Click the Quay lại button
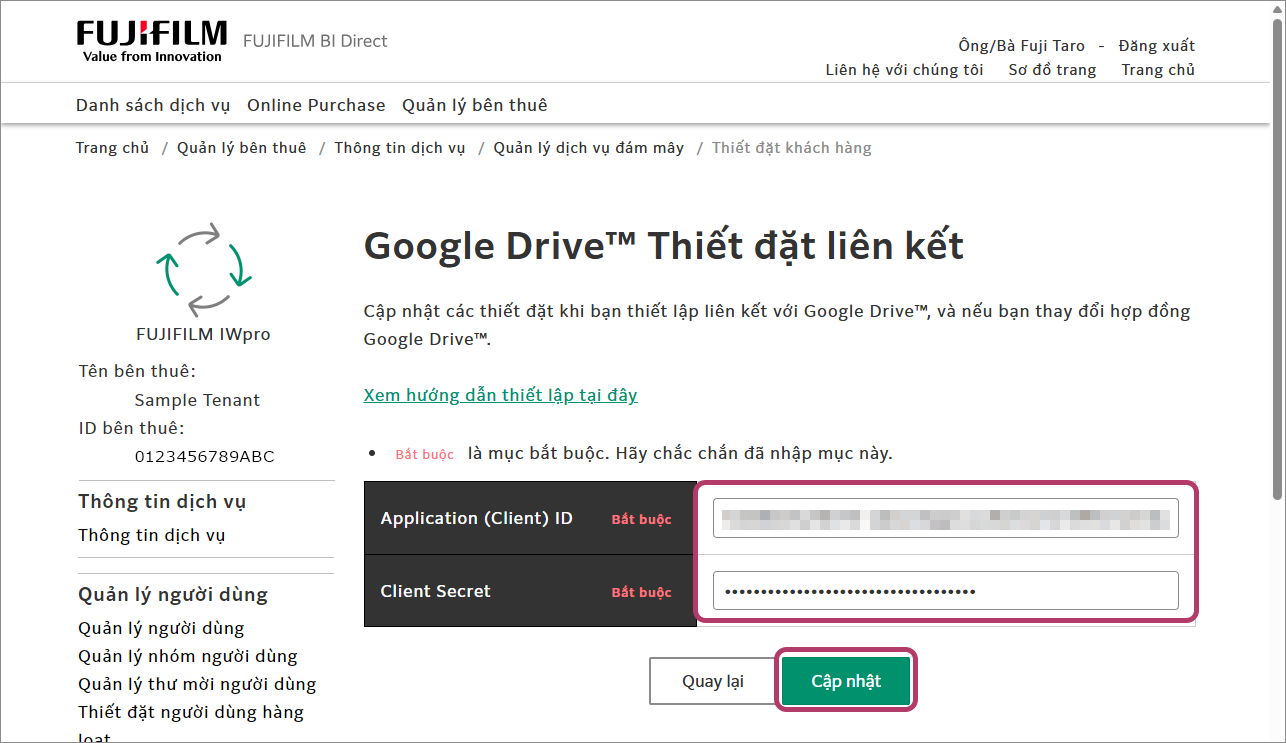The height and width of the screenshot is (743, 1286). (x=713, y=681)
